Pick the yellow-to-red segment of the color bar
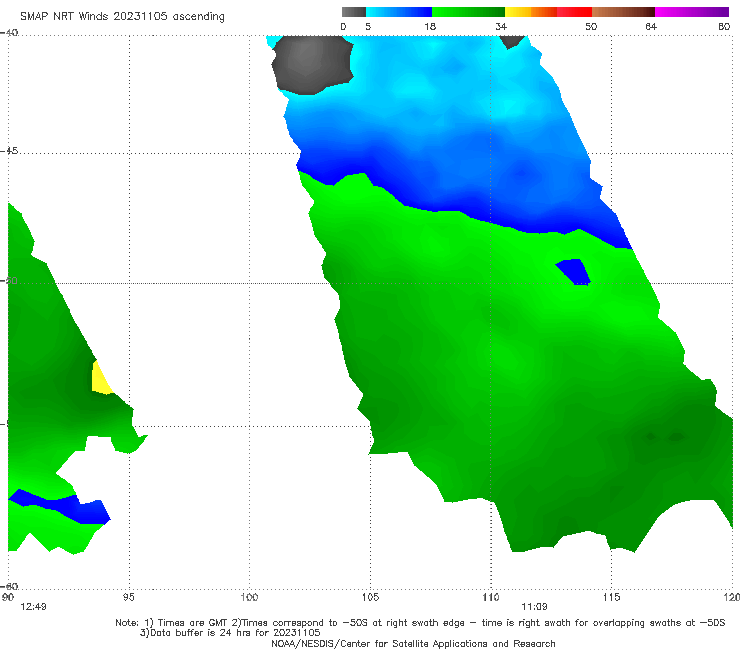The width and height of the screenshot is (740, 650). (548, 12)
